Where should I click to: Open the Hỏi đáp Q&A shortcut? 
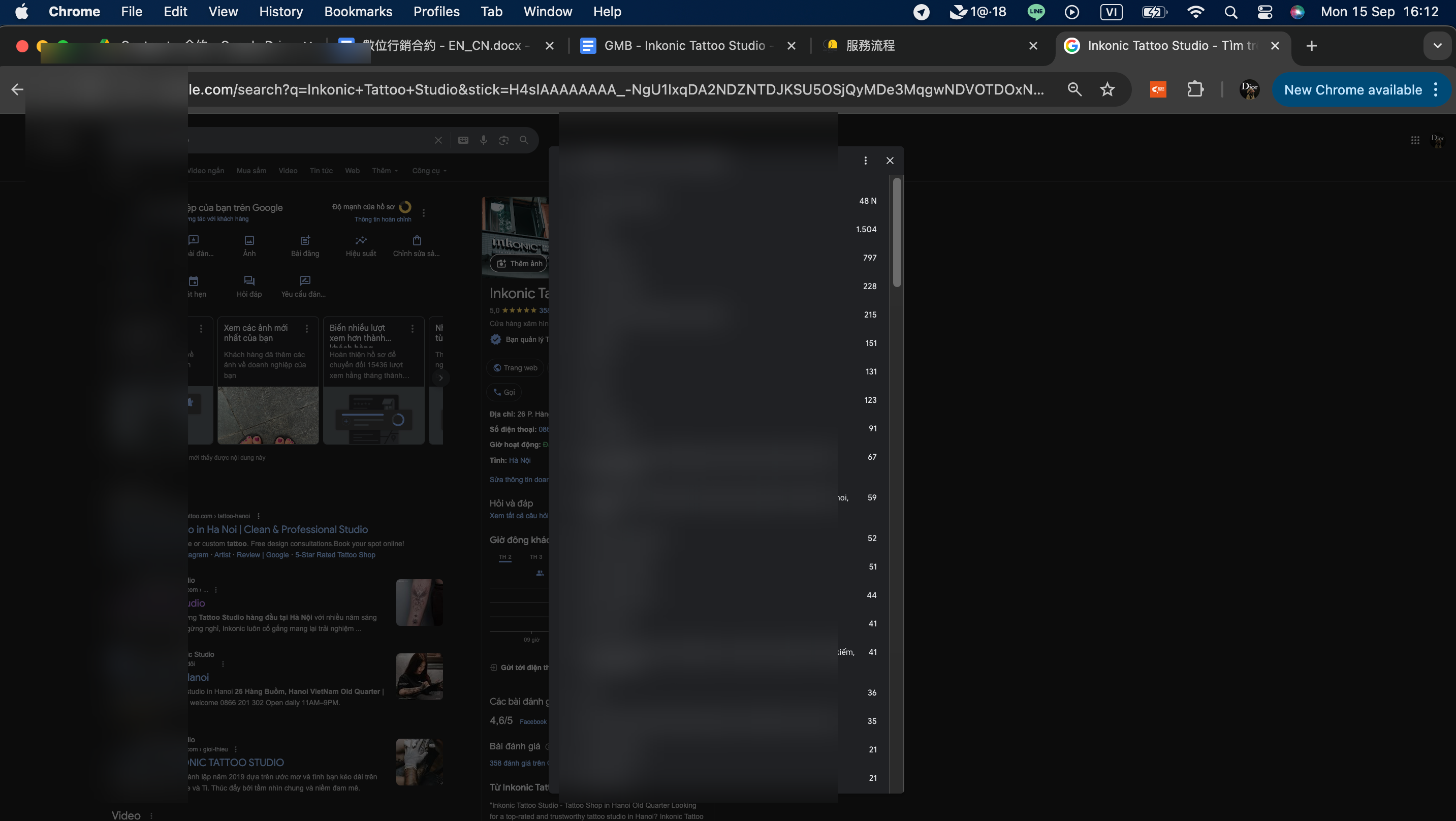249,287
